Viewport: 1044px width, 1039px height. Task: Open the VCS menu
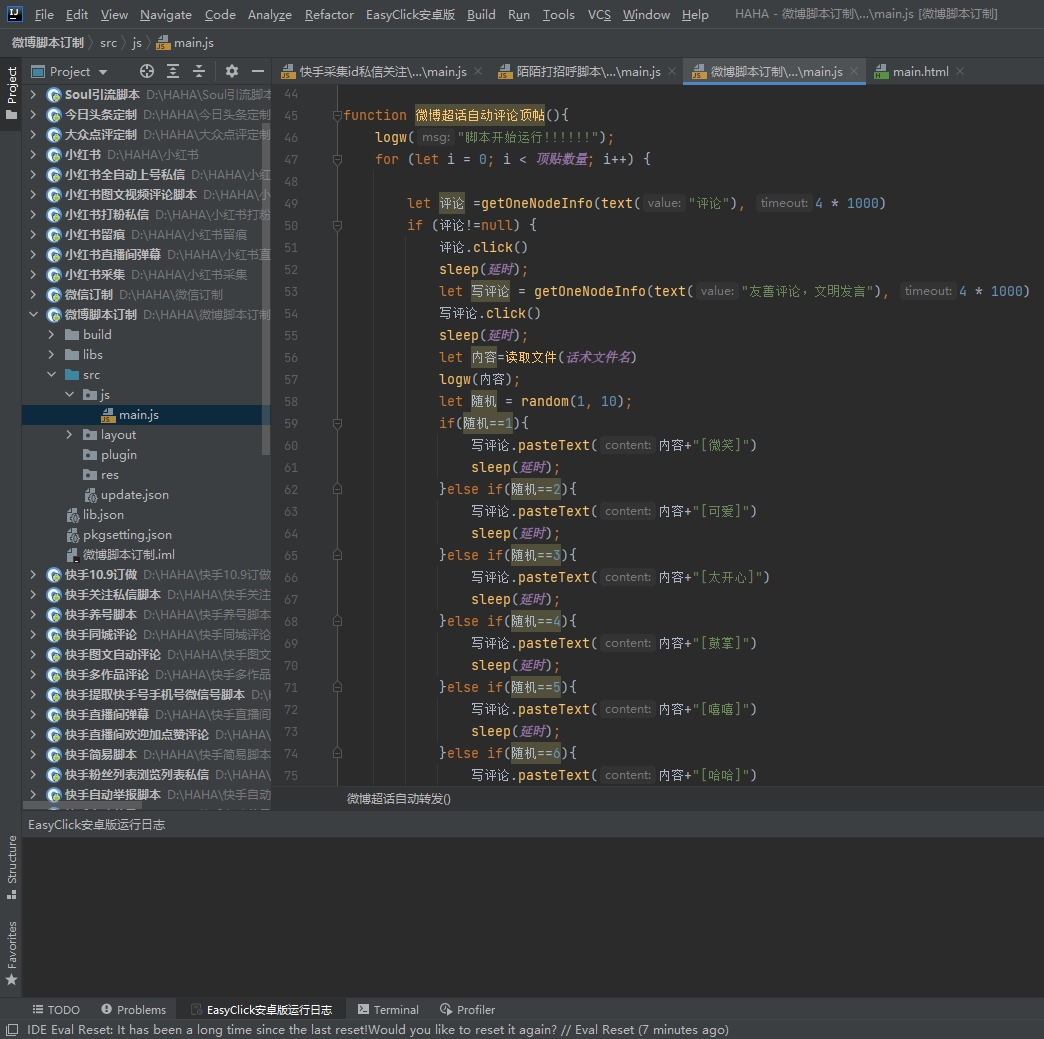(x=599, y=15)
